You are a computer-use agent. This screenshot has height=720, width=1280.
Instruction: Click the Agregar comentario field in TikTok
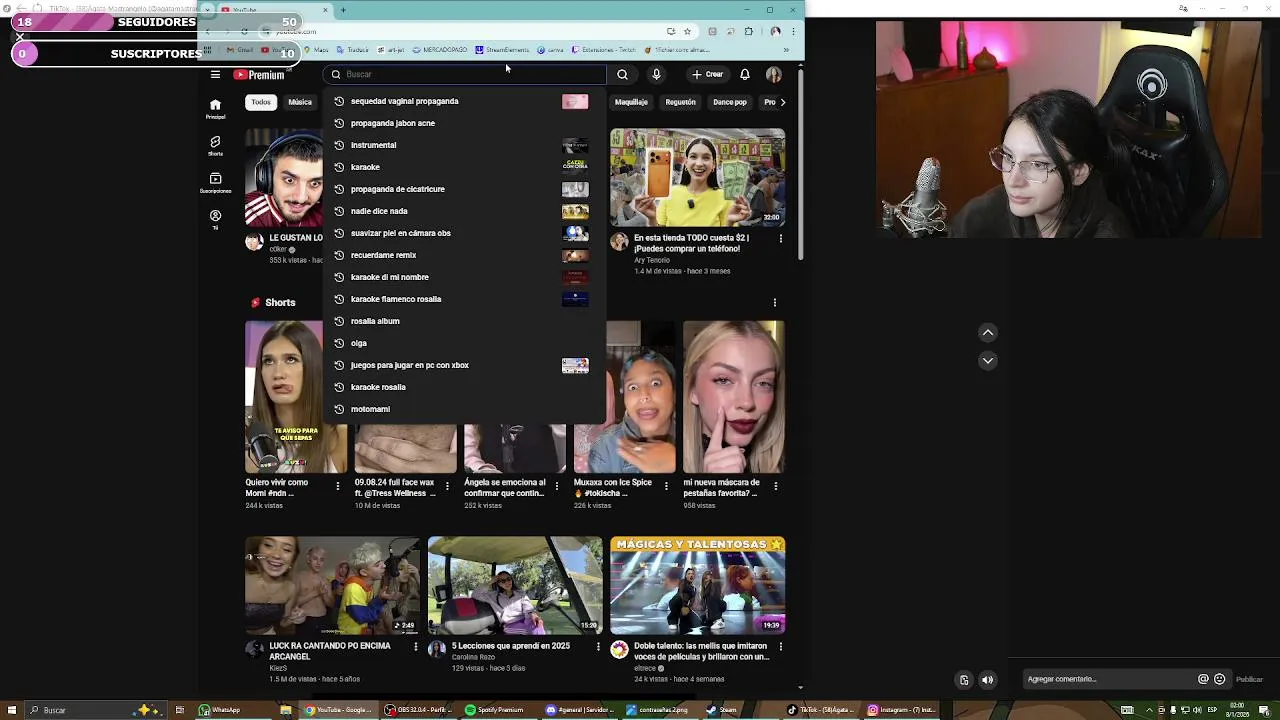click(x=1108, y=679)
